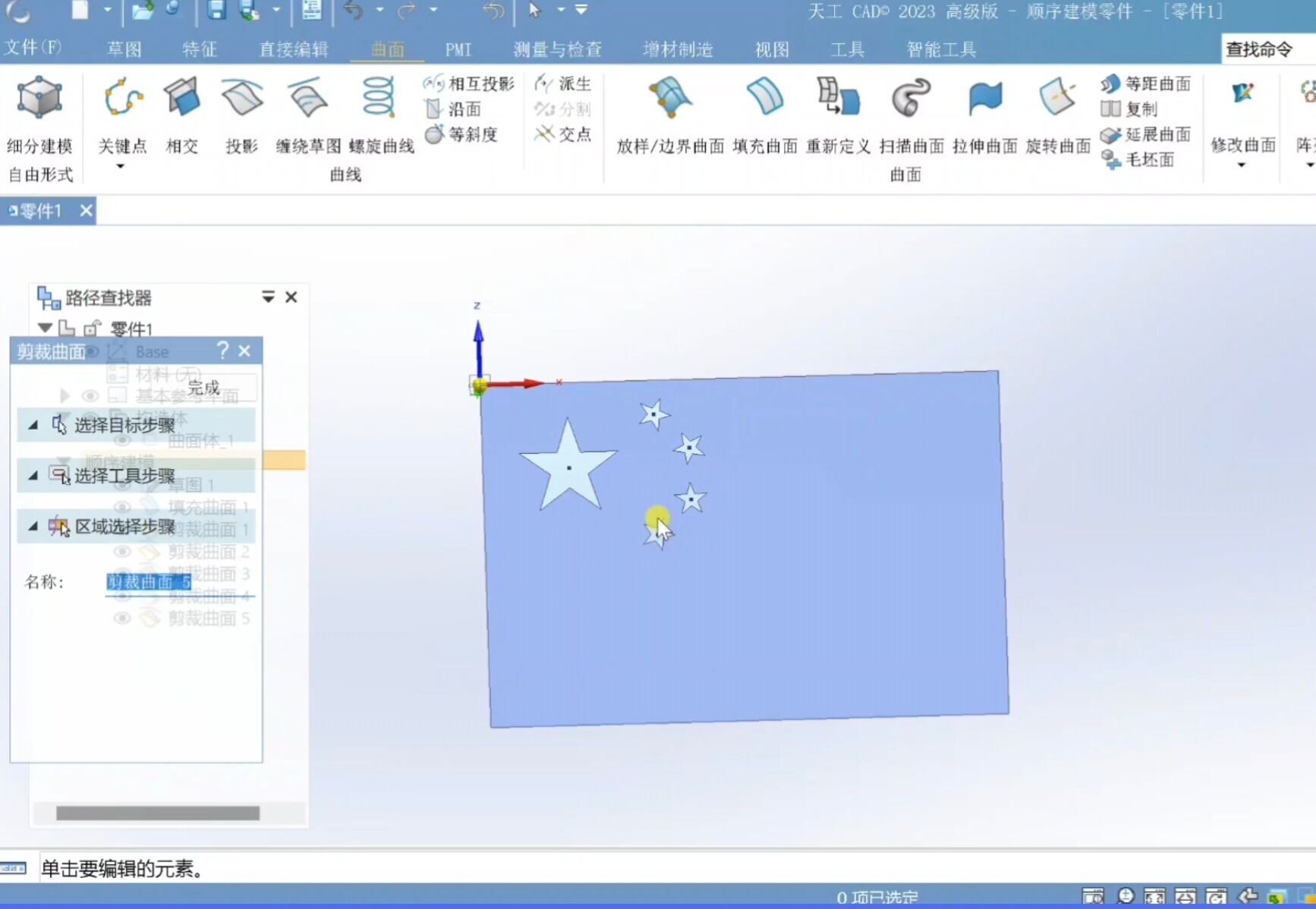The height and width of the screenshot is (909, 1316).
Task: Open the 细分建模 subdivision modeling tool
Action: pyautogui.click(x=39, y=114)
